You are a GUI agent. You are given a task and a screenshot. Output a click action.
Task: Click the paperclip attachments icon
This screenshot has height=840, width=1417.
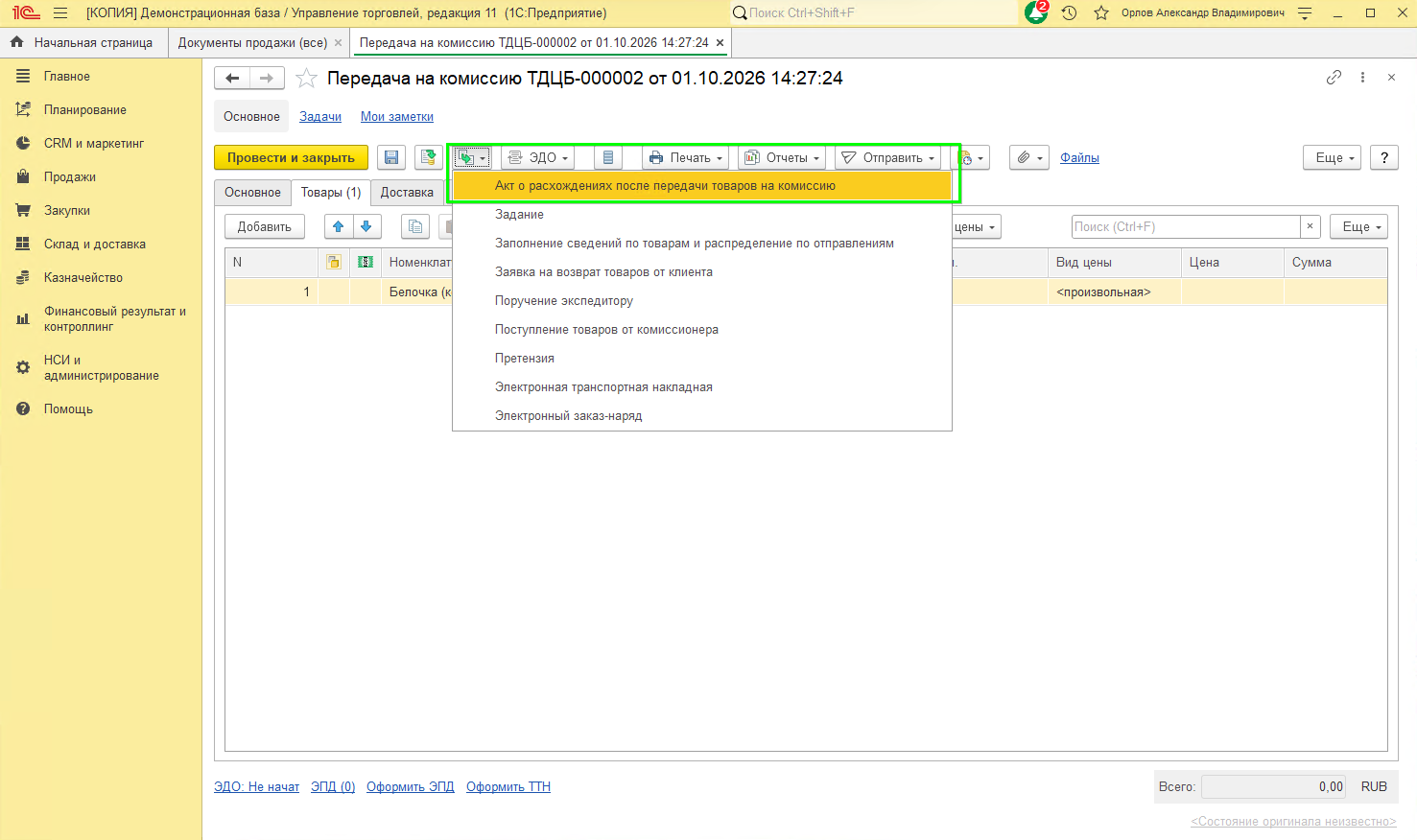(x=1028, y=158)
